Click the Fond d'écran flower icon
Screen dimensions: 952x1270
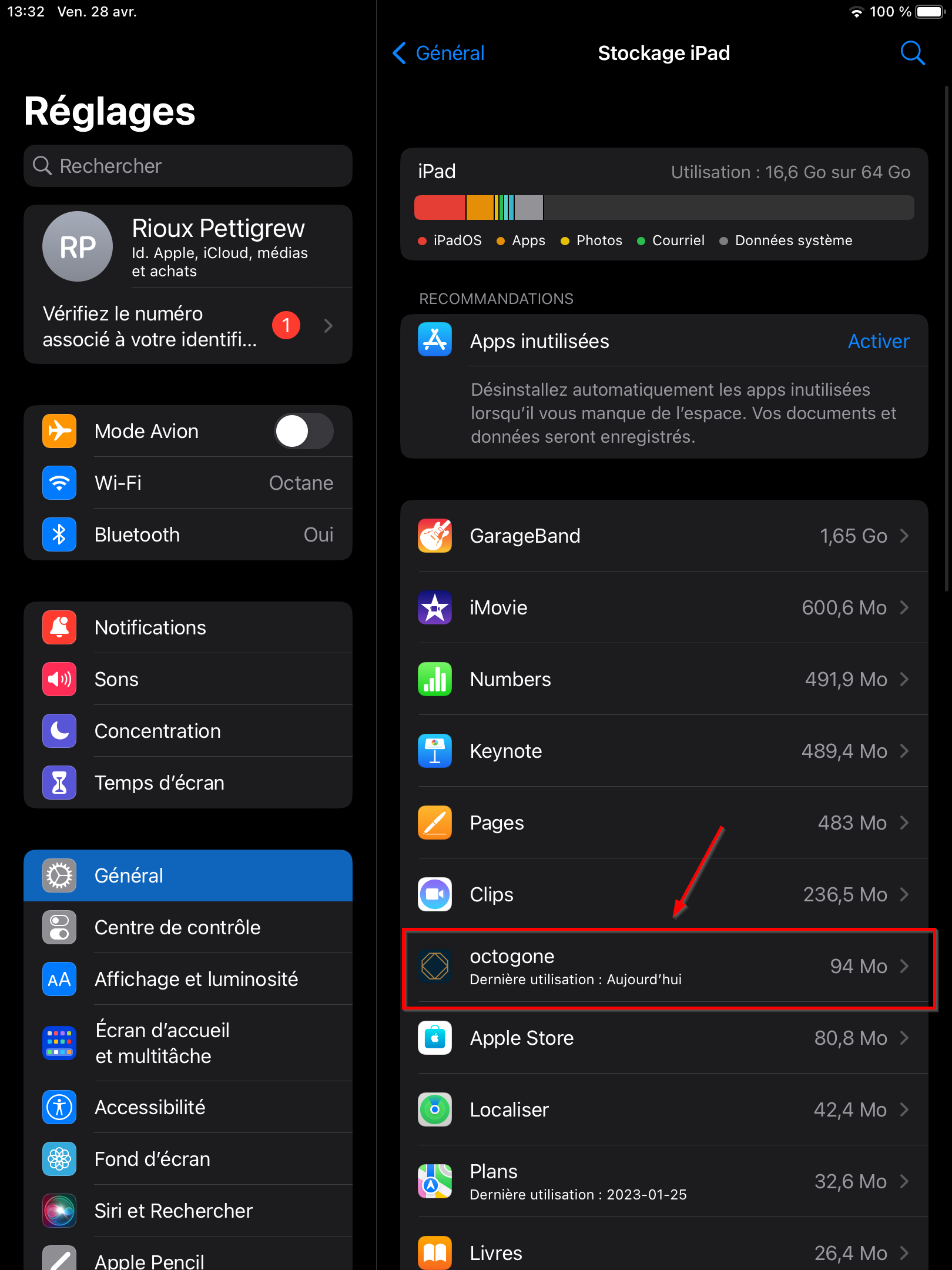tap(59, 1159)
